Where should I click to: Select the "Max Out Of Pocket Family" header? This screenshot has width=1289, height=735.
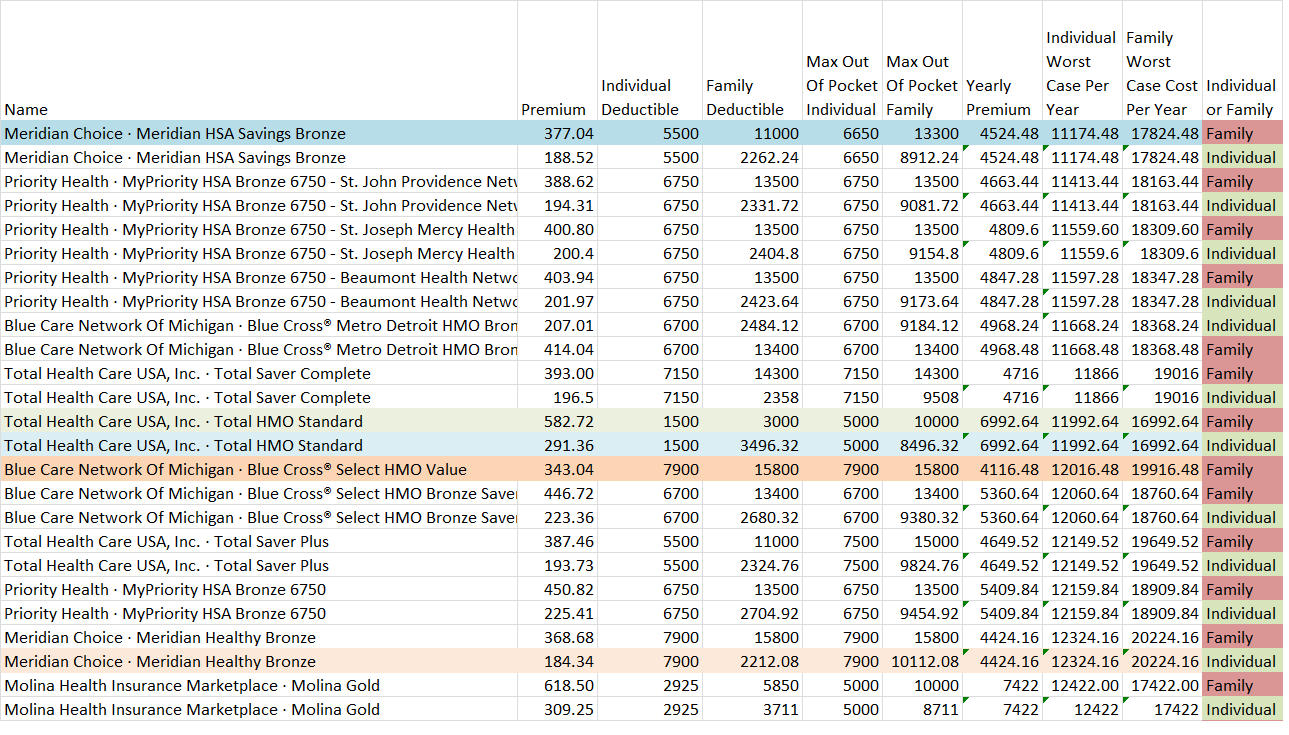tap(922, 61)
